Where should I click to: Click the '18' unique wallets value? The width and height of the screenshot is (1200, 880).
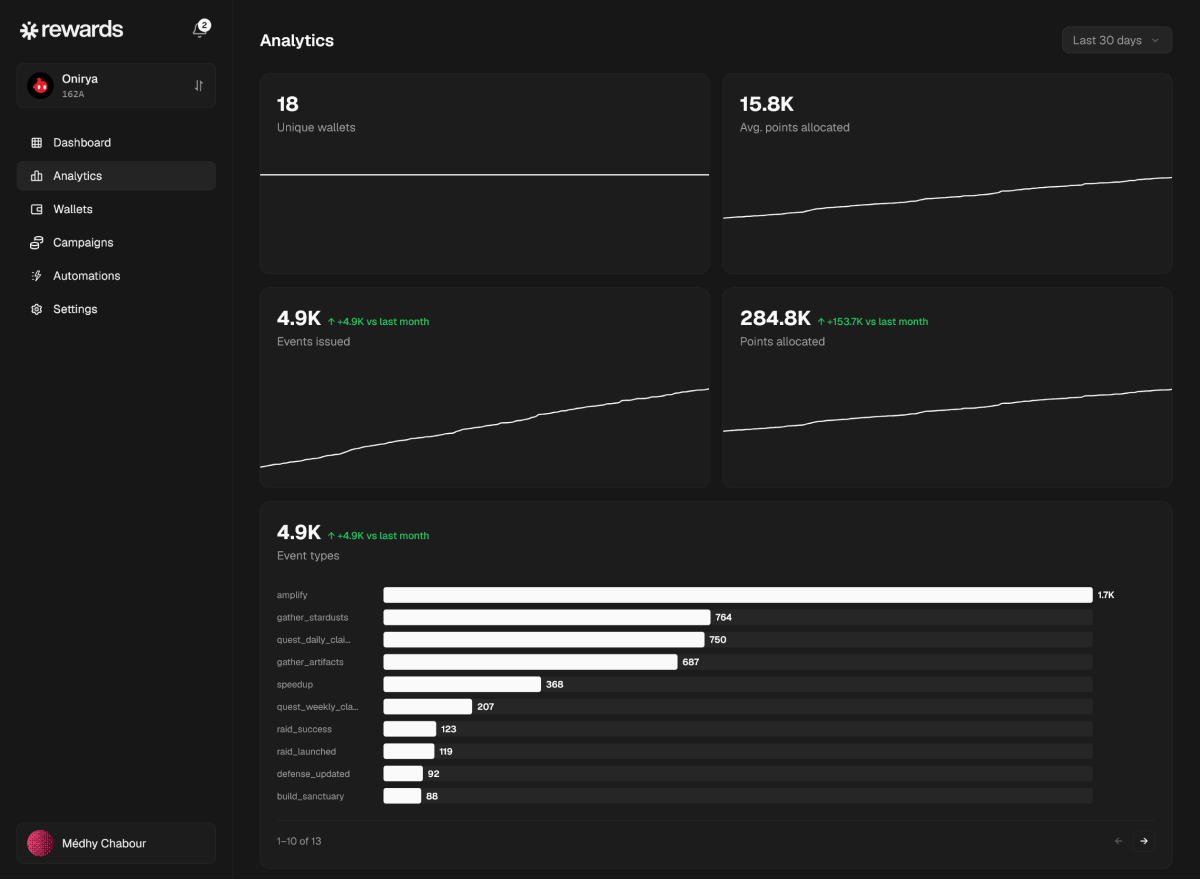click(288, 104)
